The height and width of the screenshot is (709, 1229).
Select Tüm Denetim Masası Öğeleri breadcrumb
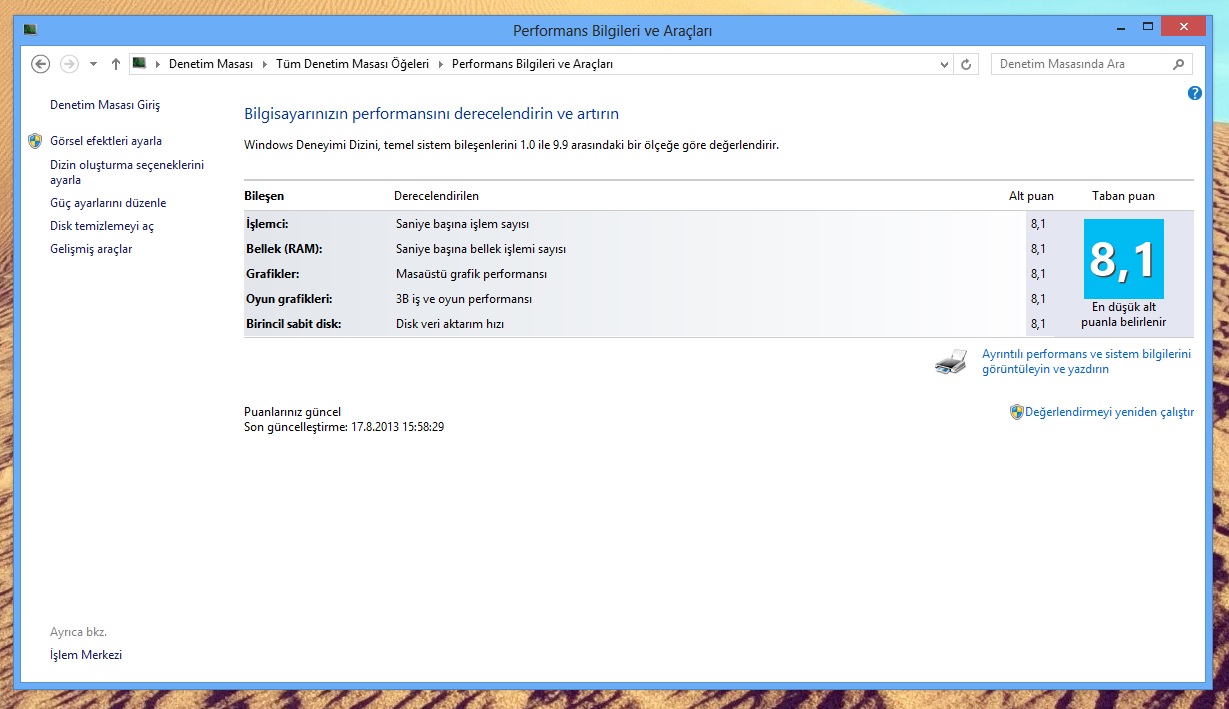[352, 64]
